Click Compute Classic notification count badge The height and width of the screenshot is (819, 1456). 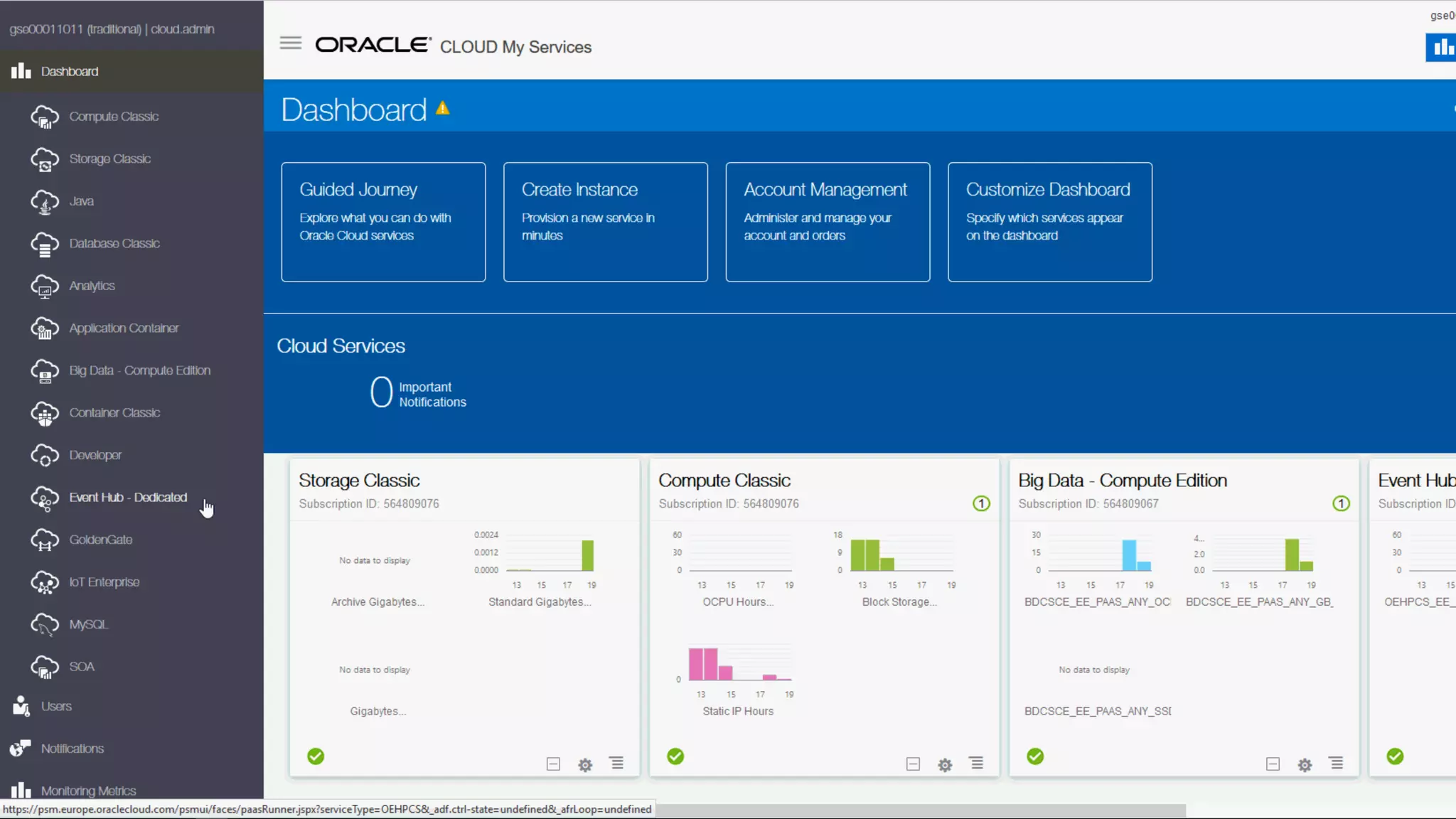981,504
